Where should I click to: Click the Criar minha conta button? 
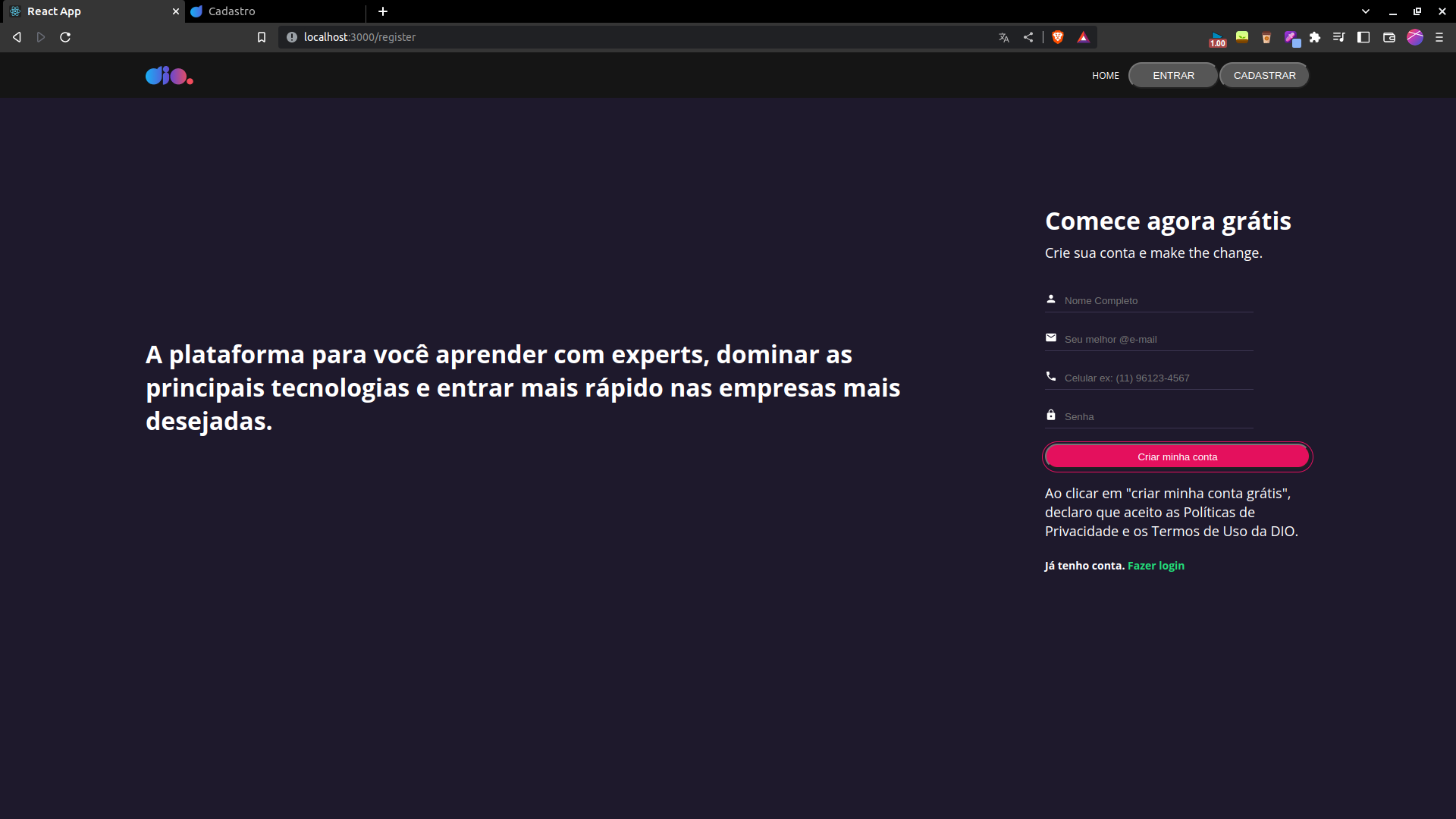point(1177,456)
